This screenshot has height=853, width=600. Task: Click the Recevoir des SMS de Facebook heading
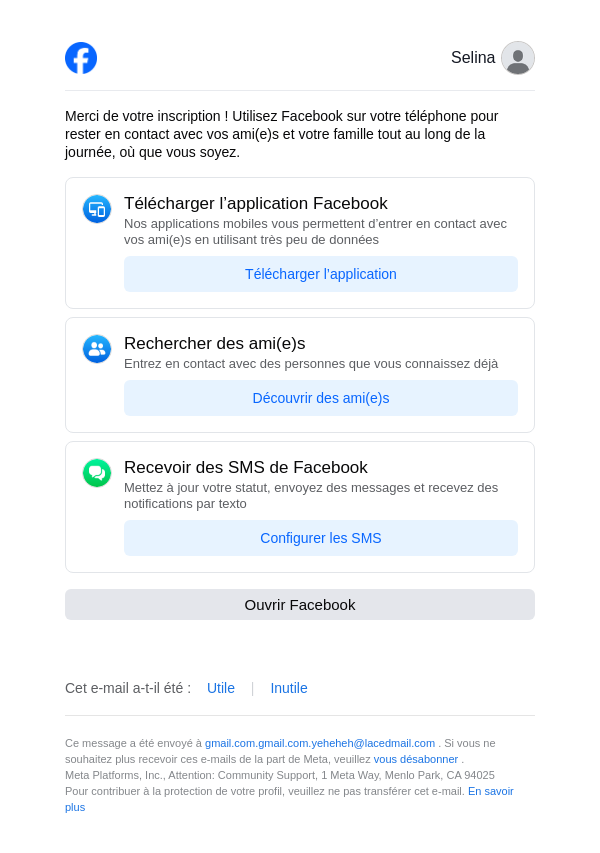point(246,468)
